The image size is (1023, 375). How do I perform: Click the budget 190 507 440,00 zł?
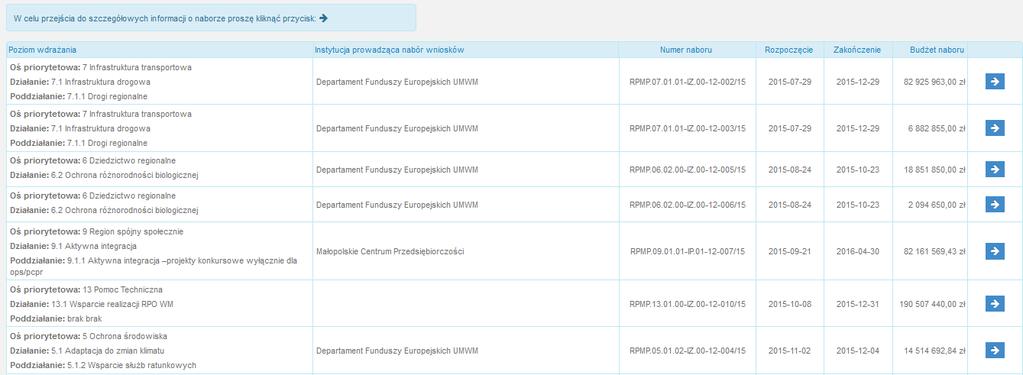[x=932, y=304]
